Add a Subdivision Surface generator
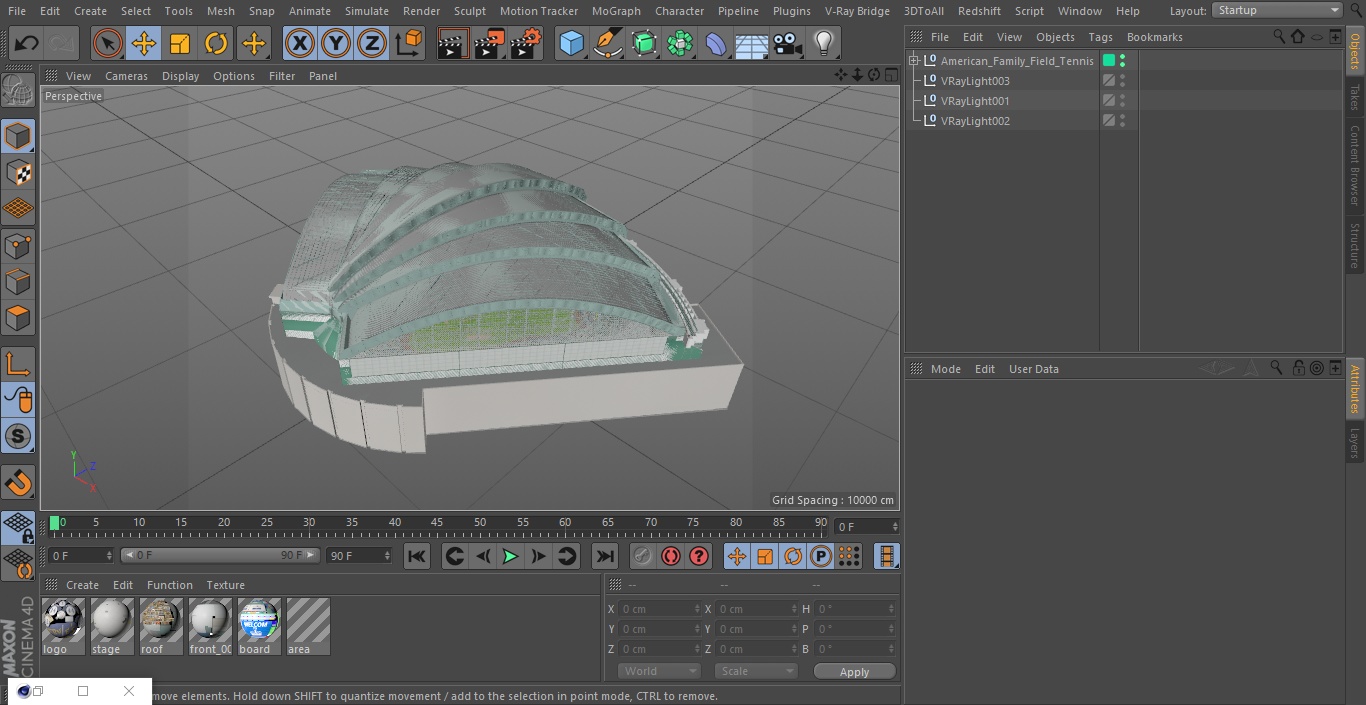 644,44
